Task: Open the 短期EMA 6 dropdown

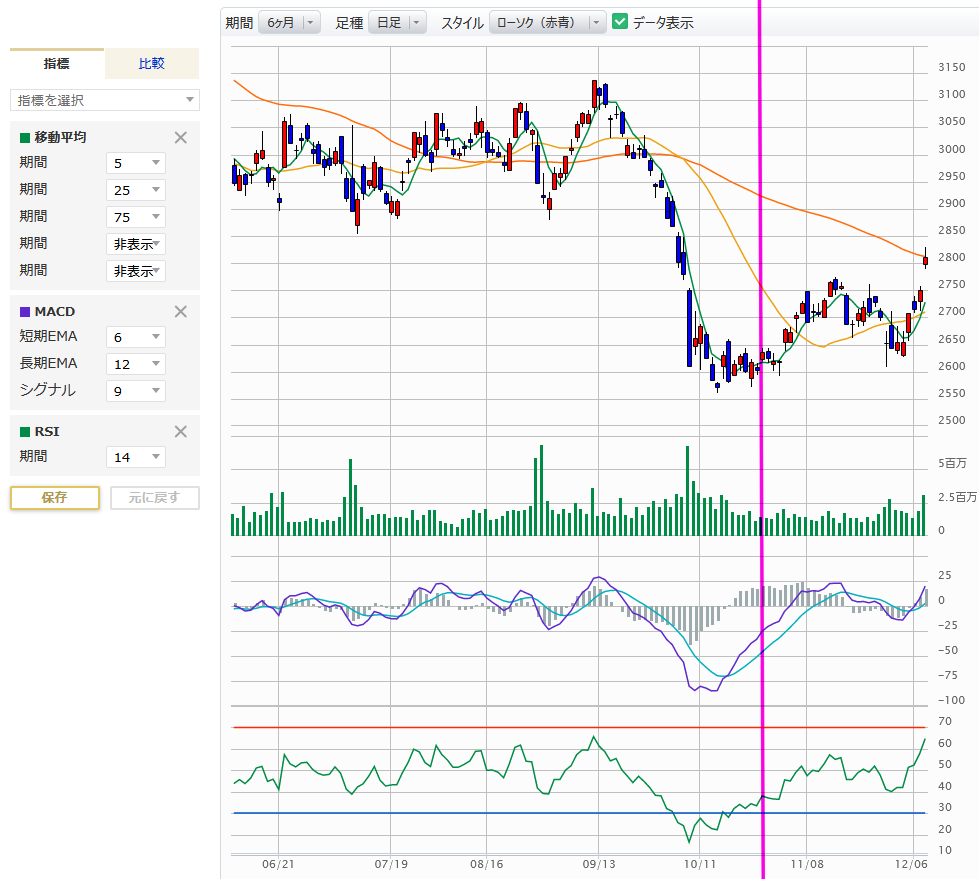Action: [x=136, y=337]
